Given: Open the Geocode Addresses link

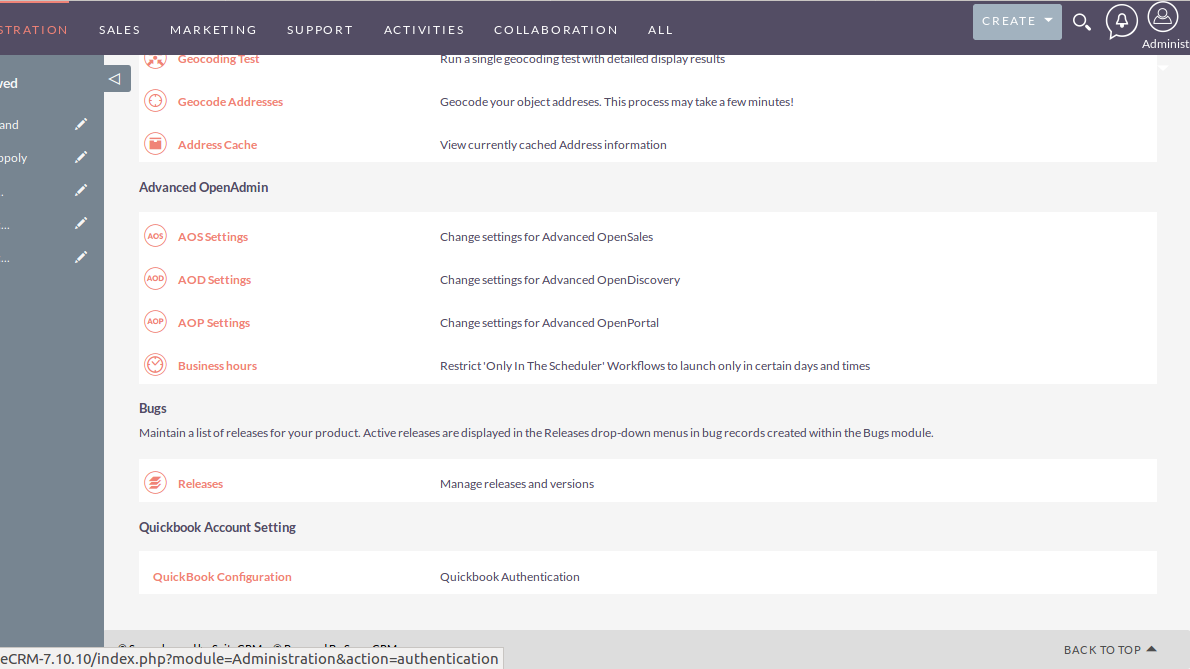Looking at the screenshot, I should pos(230,102).
